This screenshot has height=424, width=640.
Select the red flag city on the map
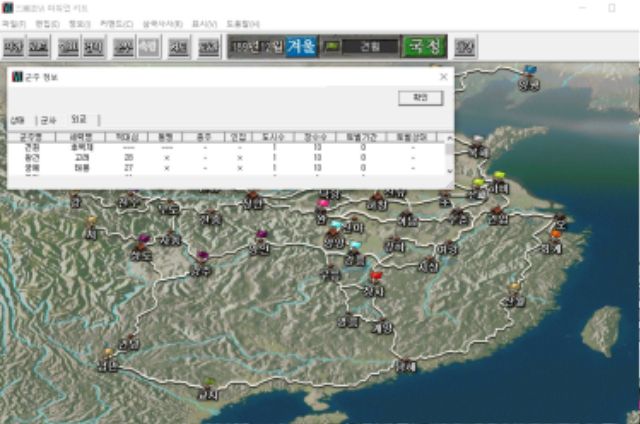click(376, 278)
